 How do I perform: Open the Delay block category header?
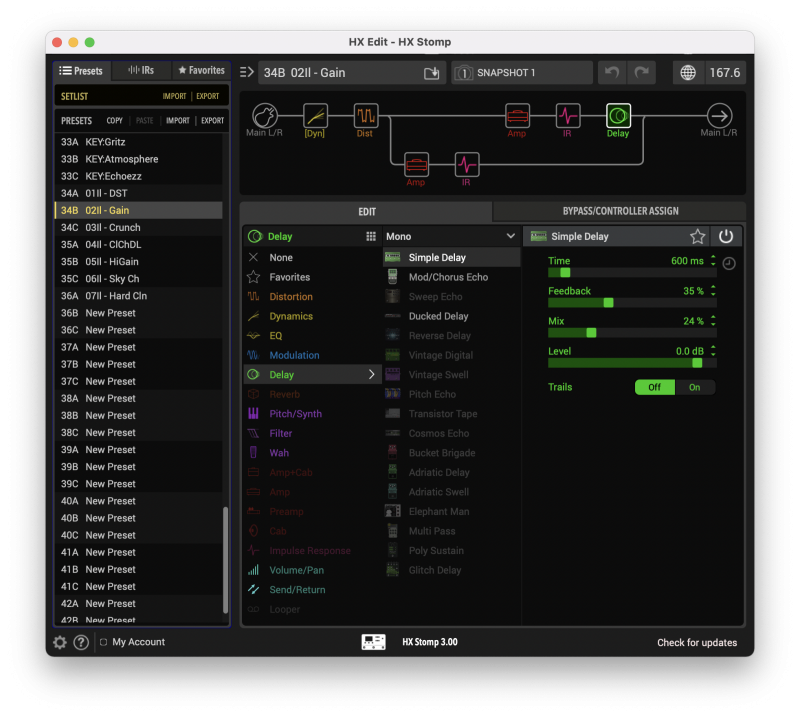click(x=312, y=236)
